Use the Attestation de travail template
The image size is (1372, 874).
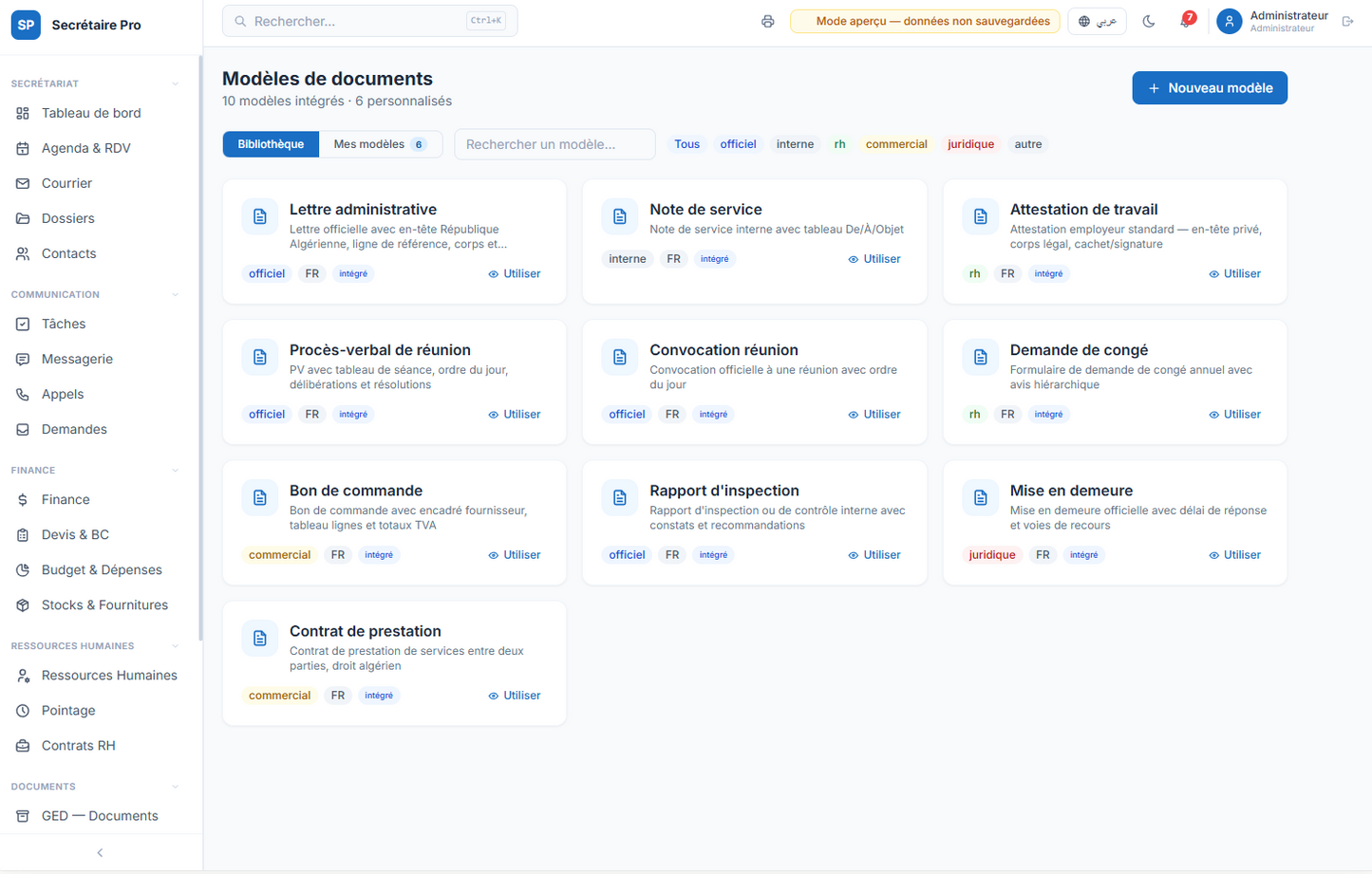pos(1235,273)
